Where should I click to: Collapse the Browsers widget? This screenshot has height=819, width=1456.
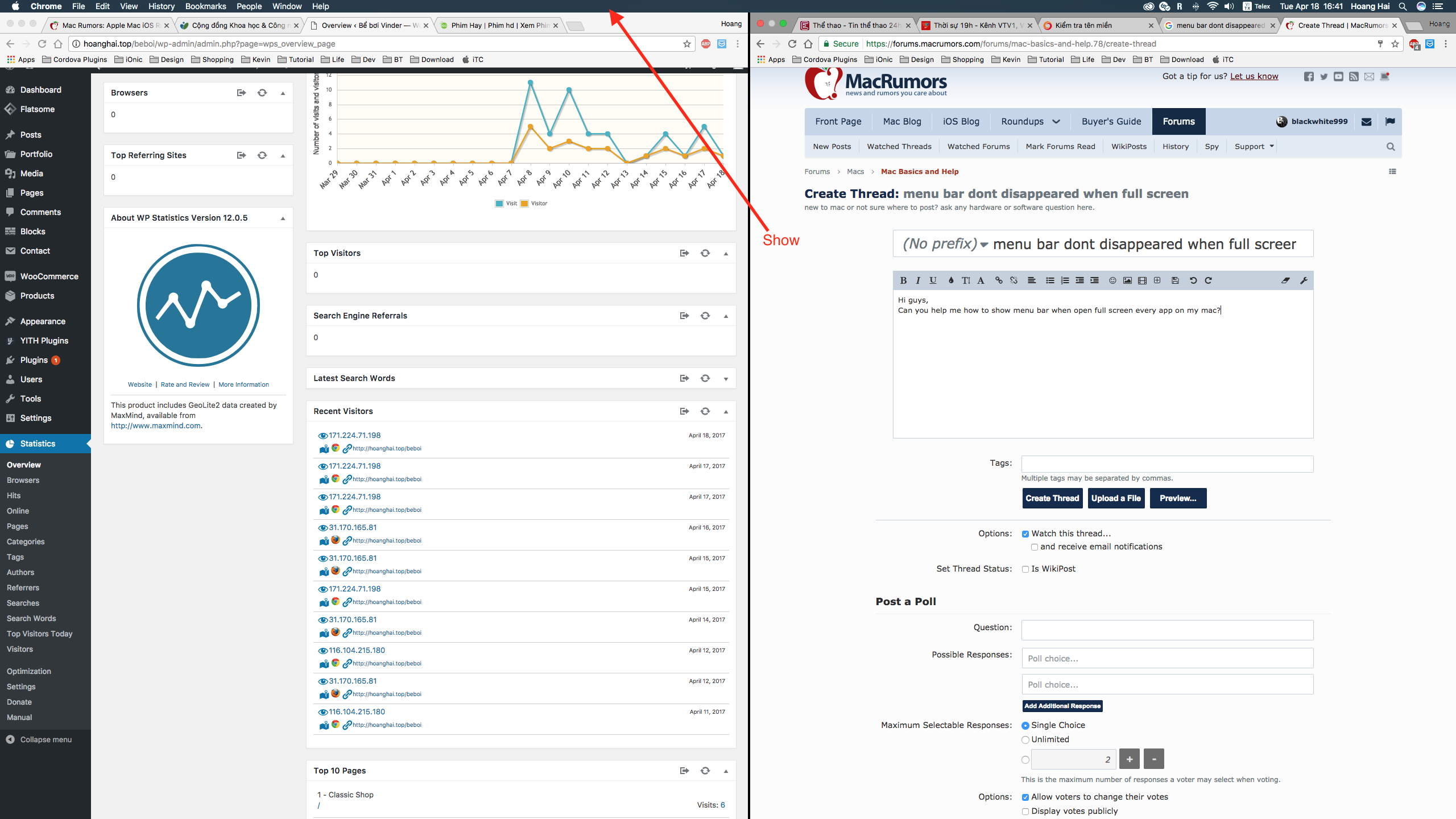coord(283,93)
